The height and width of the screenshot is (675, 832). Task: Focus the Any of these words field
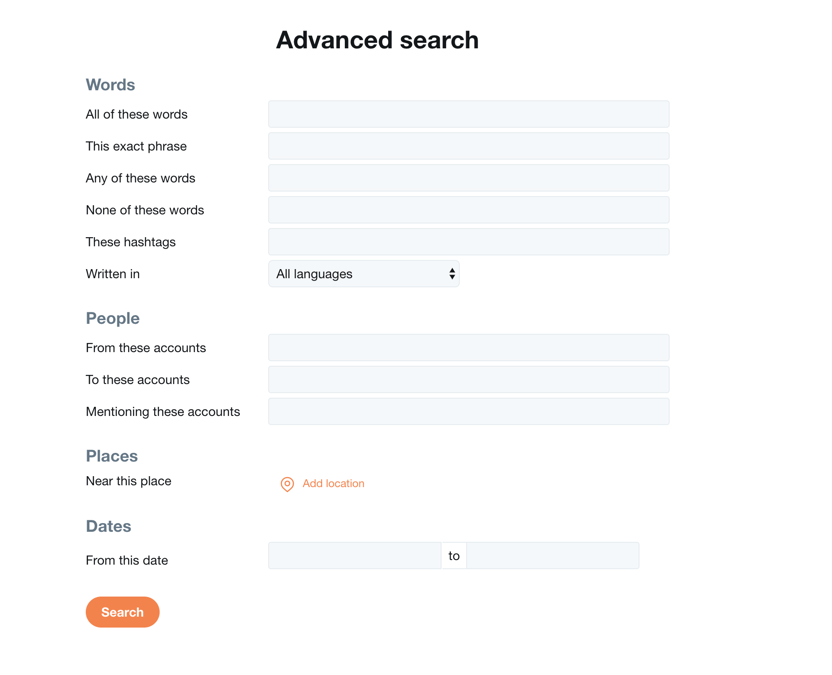(469, 178)
